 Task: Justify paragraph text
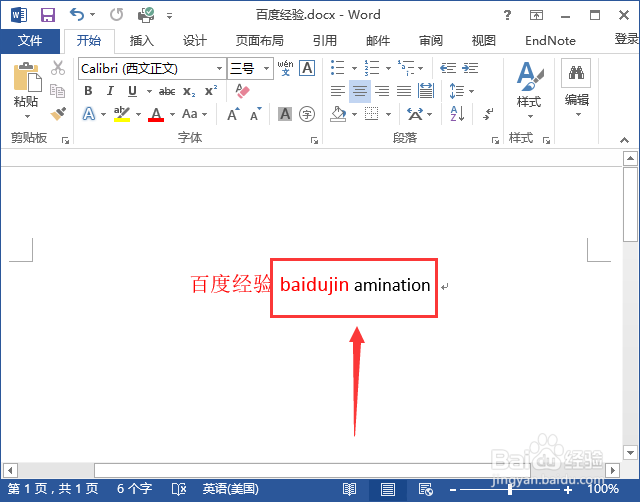404,91
